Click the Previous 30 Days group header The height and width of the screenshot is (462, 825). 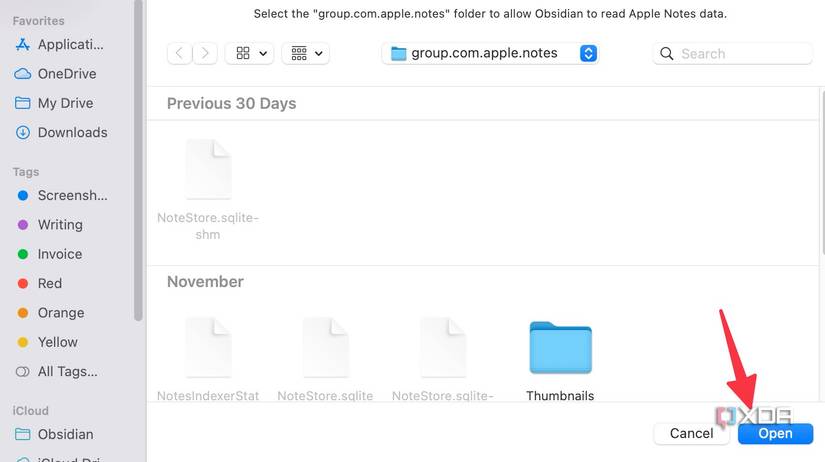232,104
